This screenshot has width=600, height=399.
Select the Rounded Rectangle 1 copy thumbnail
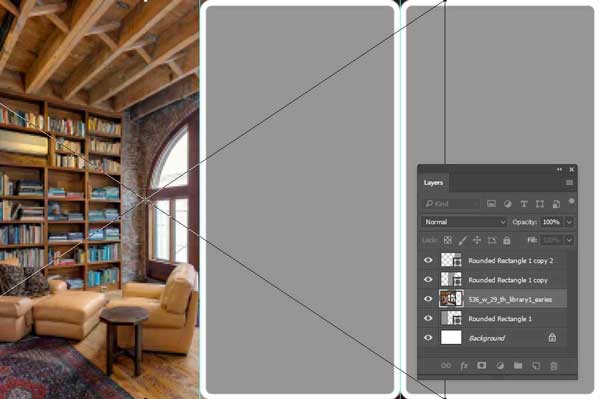451,280
